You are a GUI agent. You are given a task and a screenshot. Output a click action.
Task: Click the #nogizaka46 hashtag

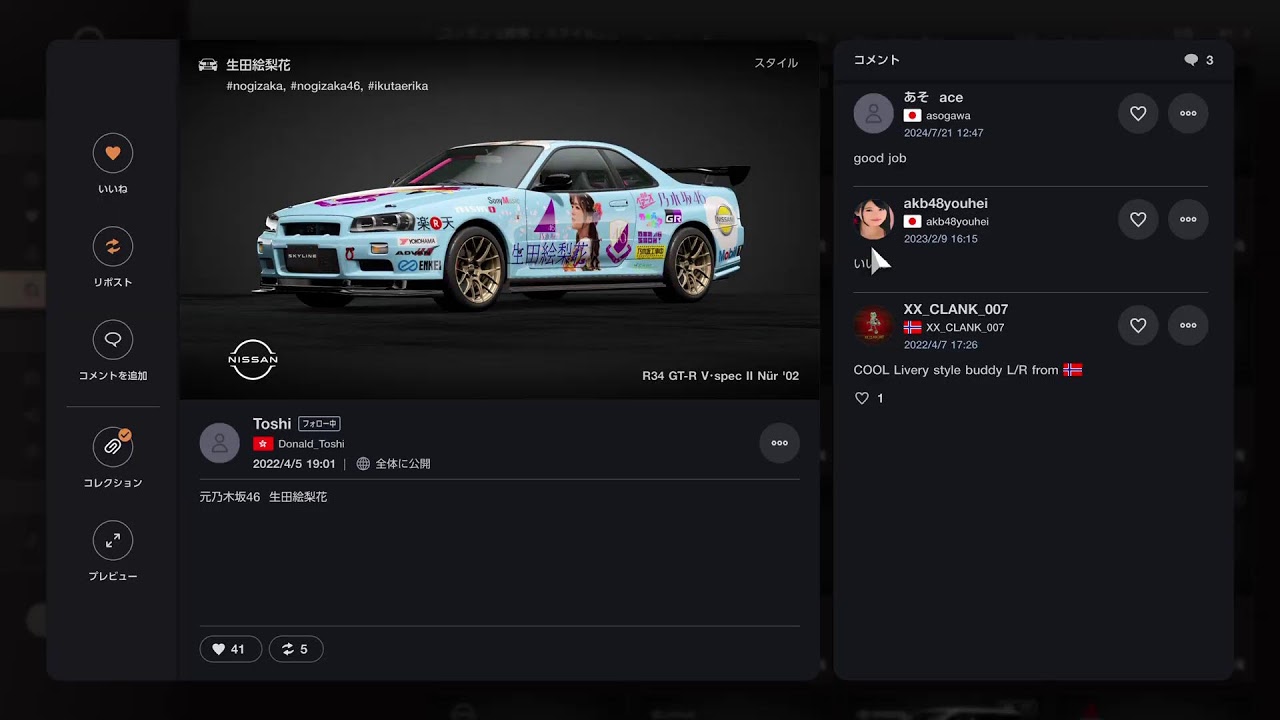coord(326,86)
